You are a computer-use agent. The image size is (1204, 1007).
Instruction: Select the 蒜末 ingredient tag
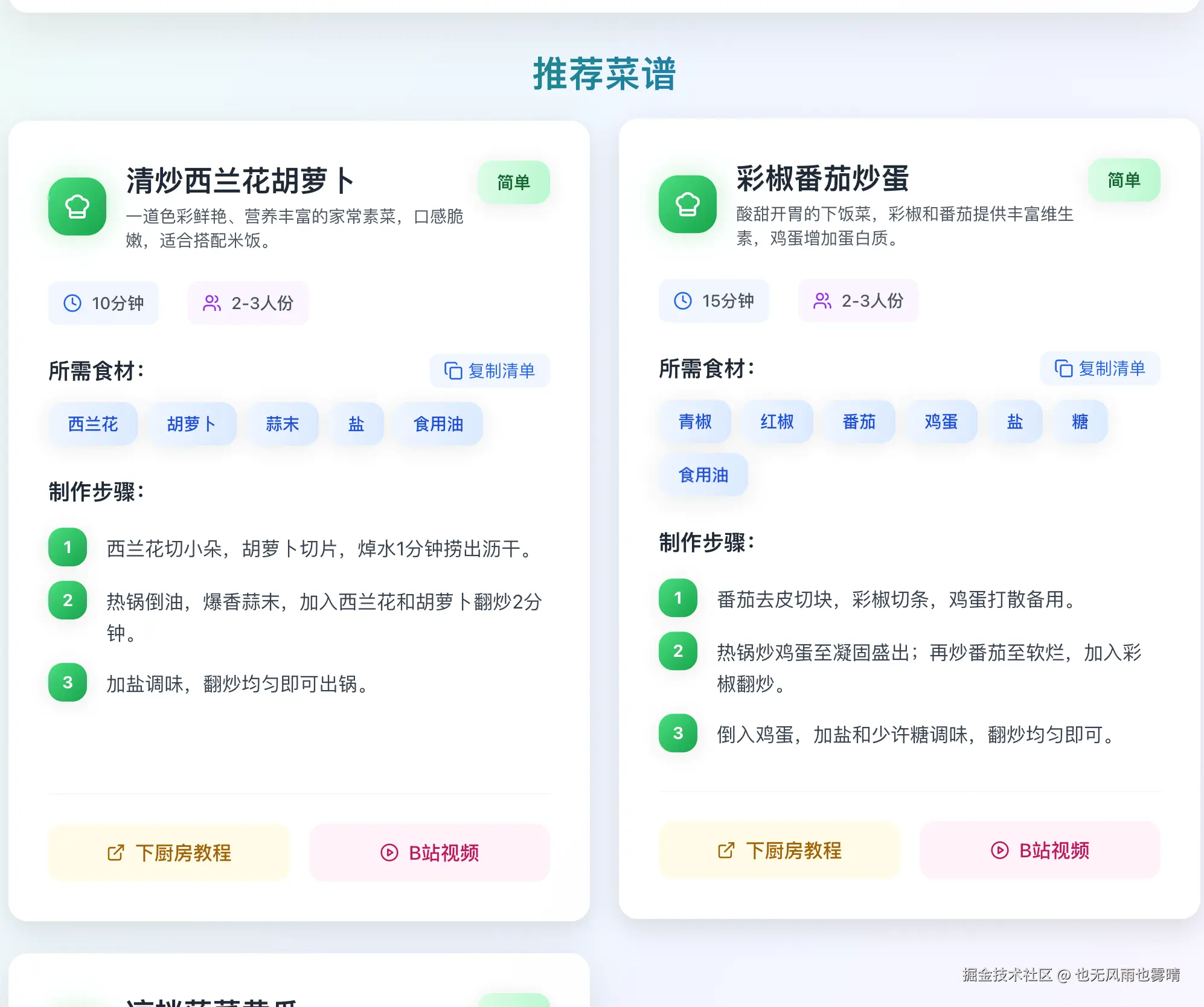pyautogui.click(x=283, y=424)
